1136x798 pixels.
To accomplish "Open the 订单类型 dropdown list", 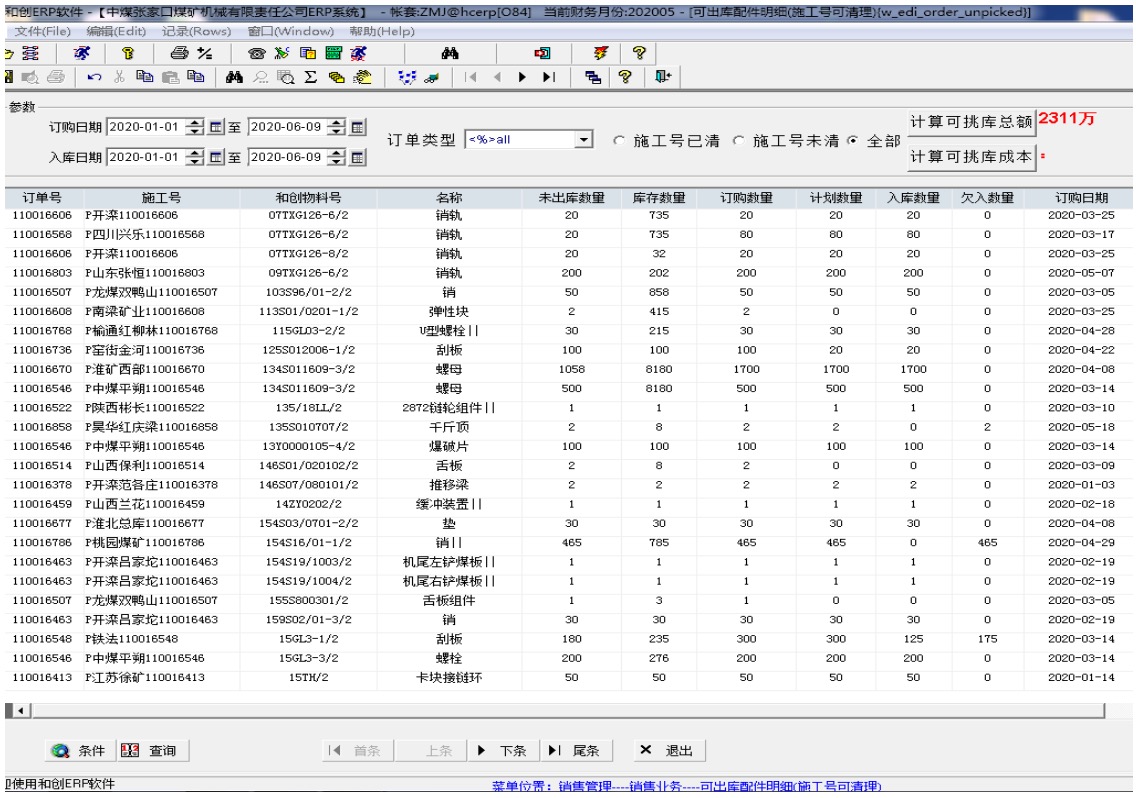I will click(x=584, y=139).
